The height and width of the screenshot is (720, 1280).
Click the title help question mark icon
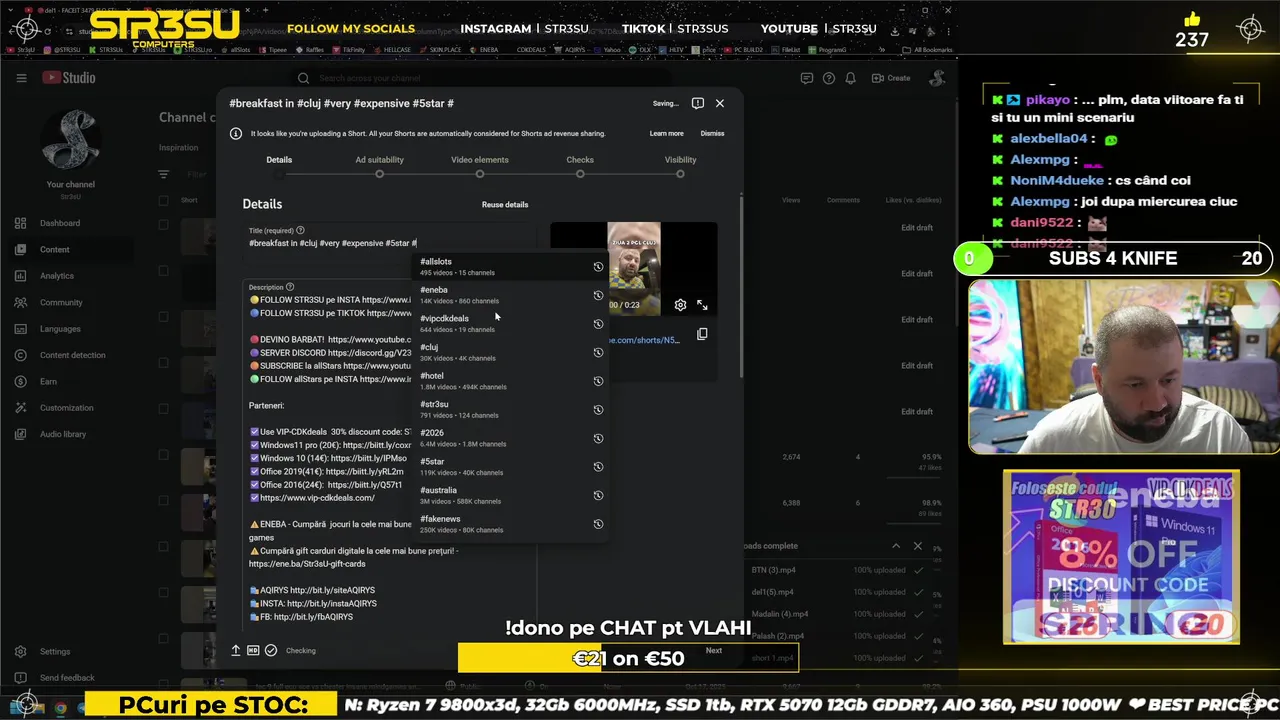[x=300, y=231]
